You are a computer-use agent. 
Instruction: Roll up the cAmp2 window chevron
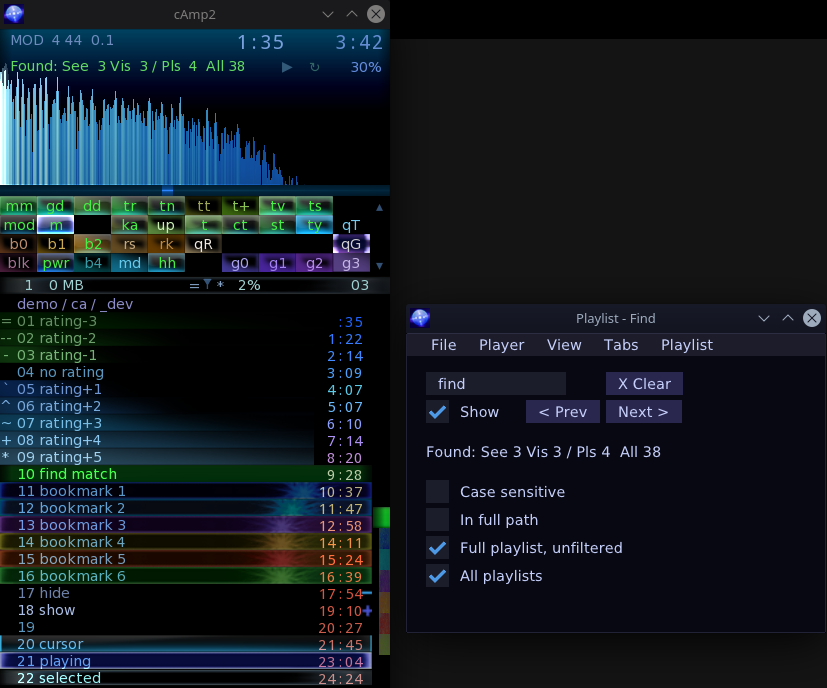tap(352, 14)
